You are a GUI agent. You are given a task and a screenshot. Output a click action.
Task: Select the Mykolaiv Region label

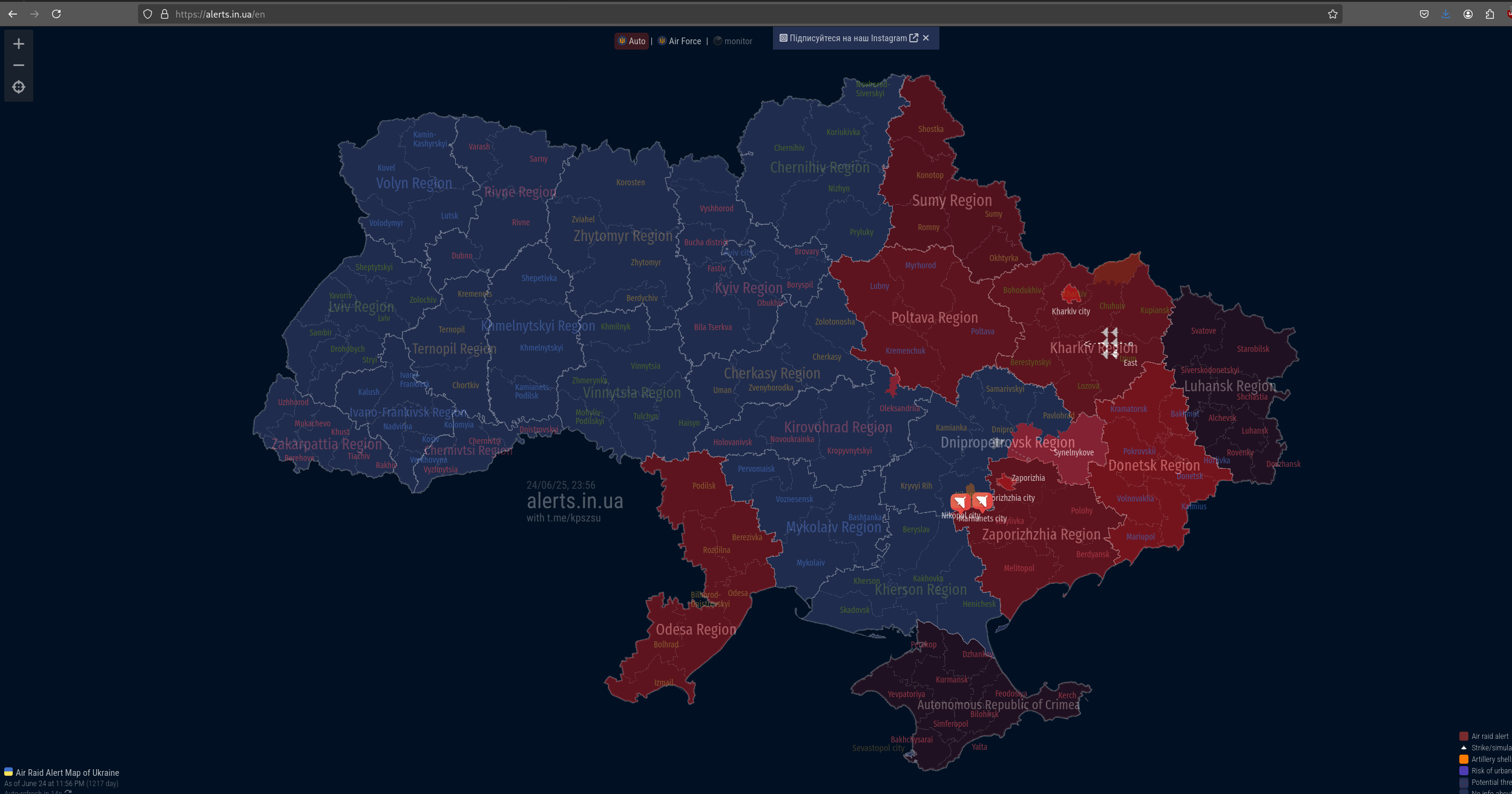[833, 528]
